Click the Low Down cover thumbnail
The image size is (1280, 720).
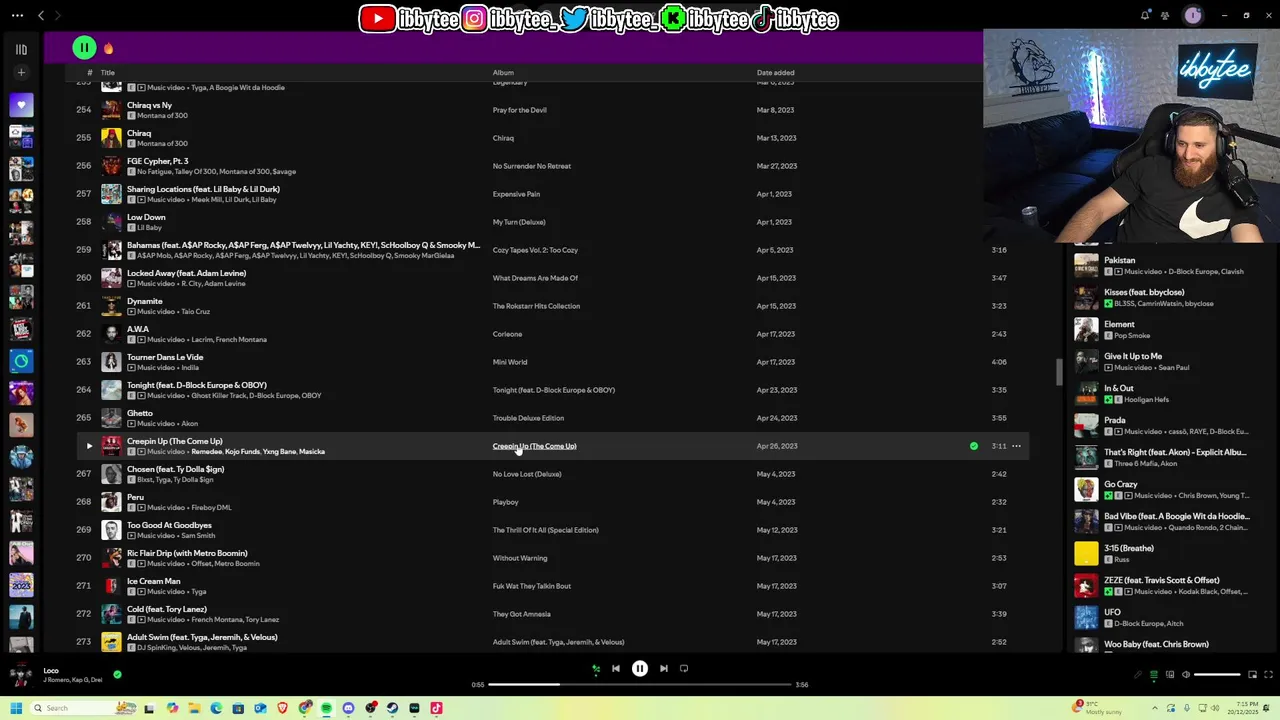[x=111, y=222]
